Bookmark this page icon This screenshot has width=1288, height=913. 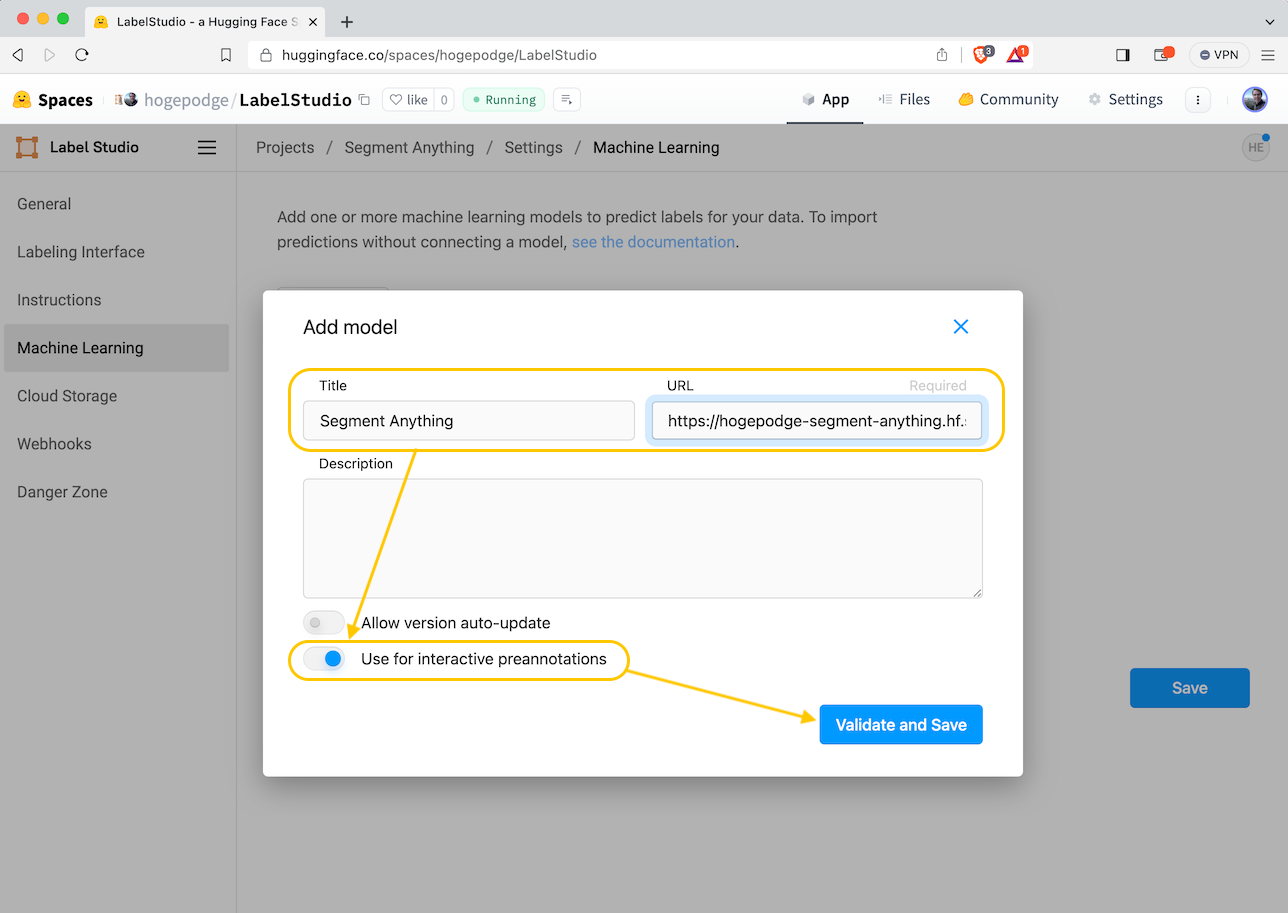coord(226,55)
